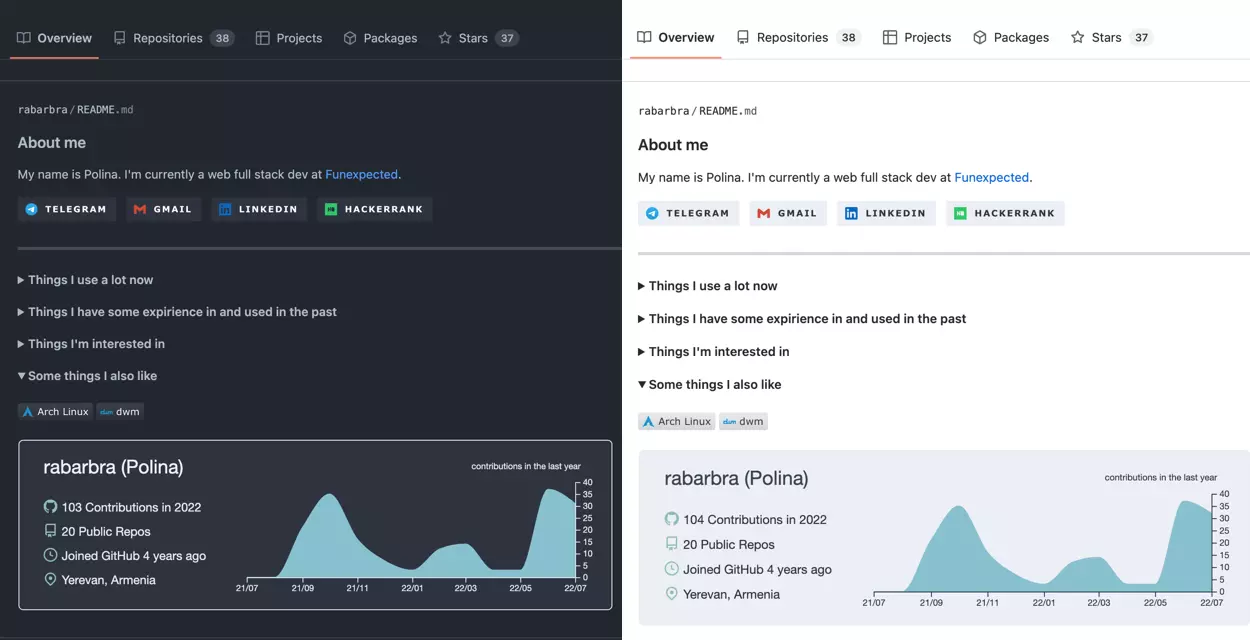Expand 'Things I use a lot now' in dark panel
This screenshot has height=640, width=1250.
tap(86, 280)
